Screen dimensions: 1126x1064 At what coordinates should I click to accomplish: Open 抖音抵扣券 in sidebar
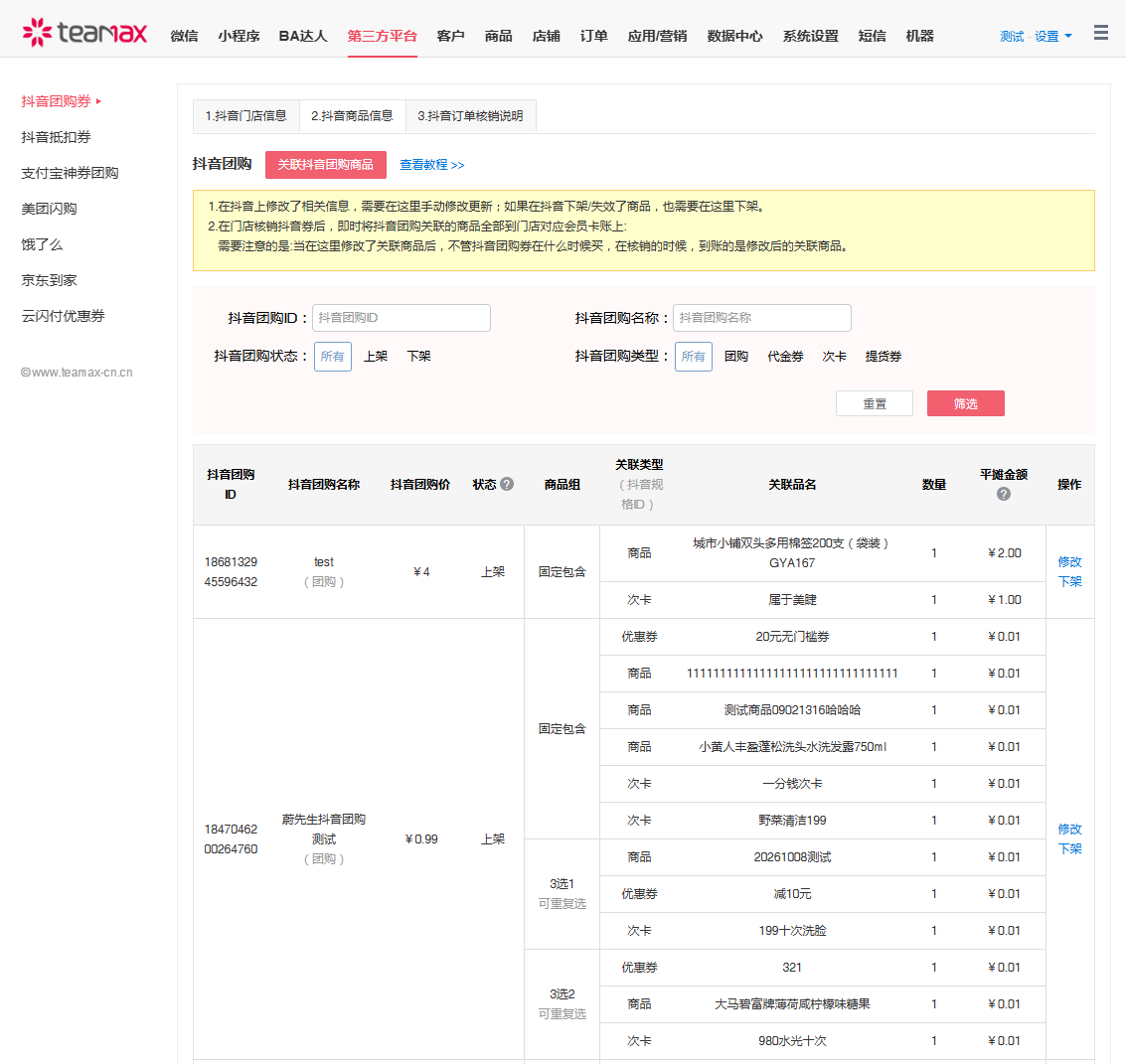tap(56, 137)
